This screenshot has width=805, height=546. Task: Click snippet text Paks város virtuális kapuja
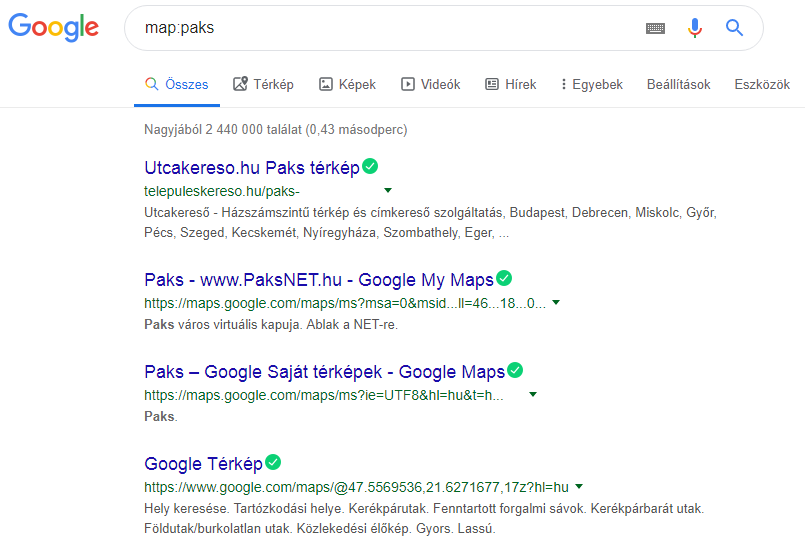point(271,324)
